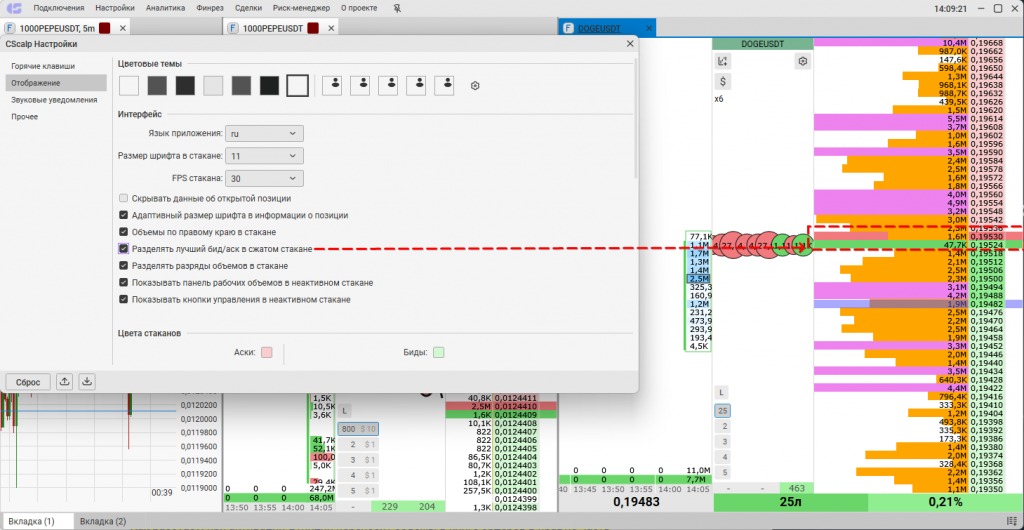Click the chart icon in DOGEUSDT panel
This screenshot has width=1024, height=530.
722,61
